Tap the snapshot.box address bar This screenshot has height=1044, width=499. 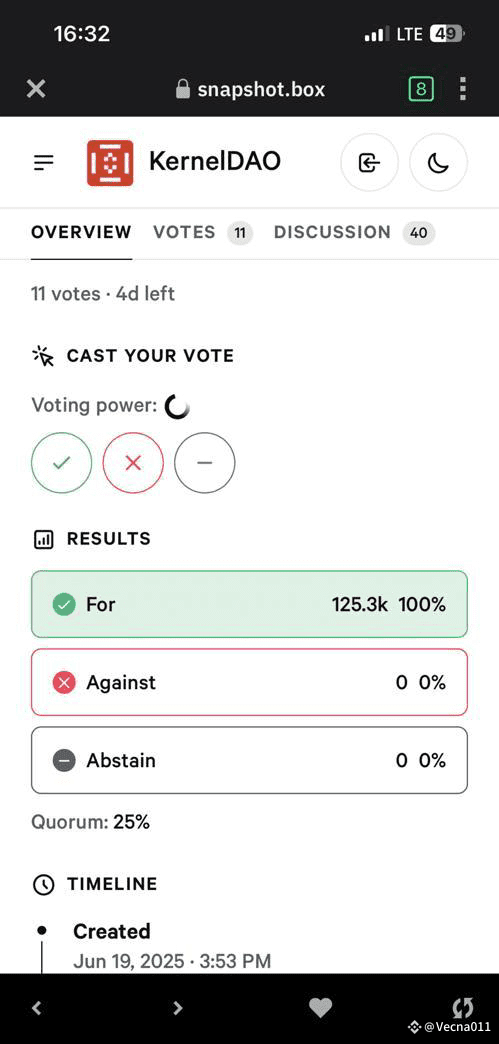tap(250, 89)
